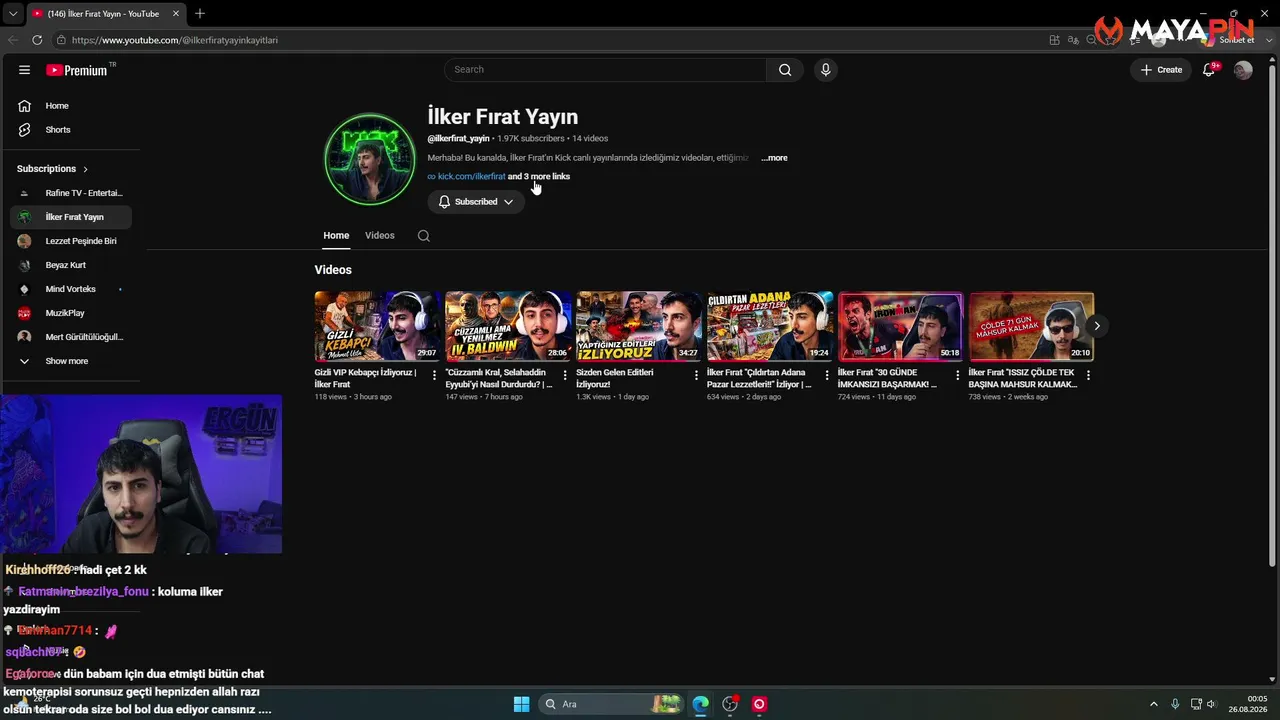This screenshot has width=1280, height=720.
Task: Click the taskbar volume speaker icon
Action: click(1211, 704)
